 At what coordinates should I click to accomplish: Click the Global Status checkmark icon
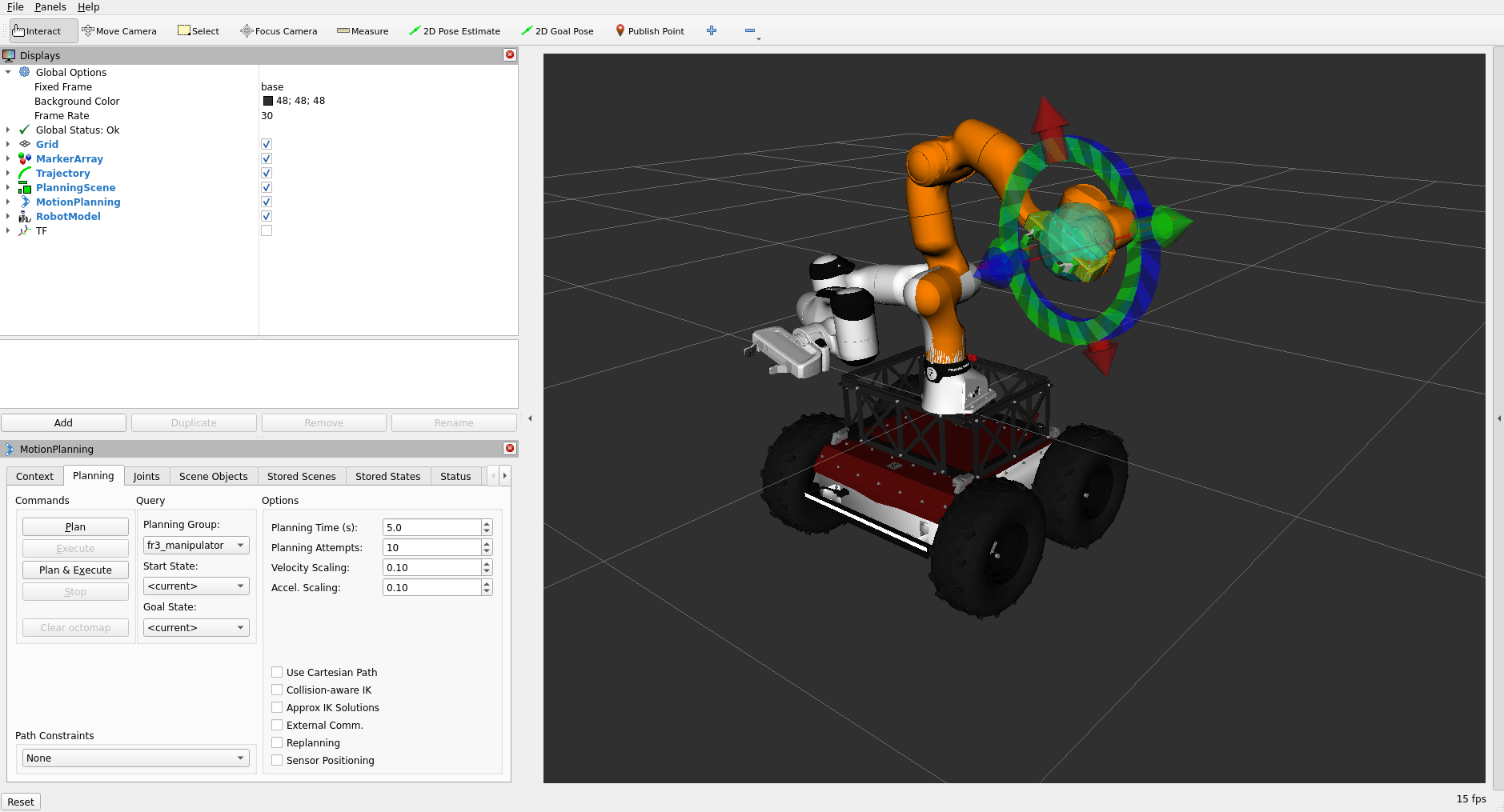click(x=25, y=130)
